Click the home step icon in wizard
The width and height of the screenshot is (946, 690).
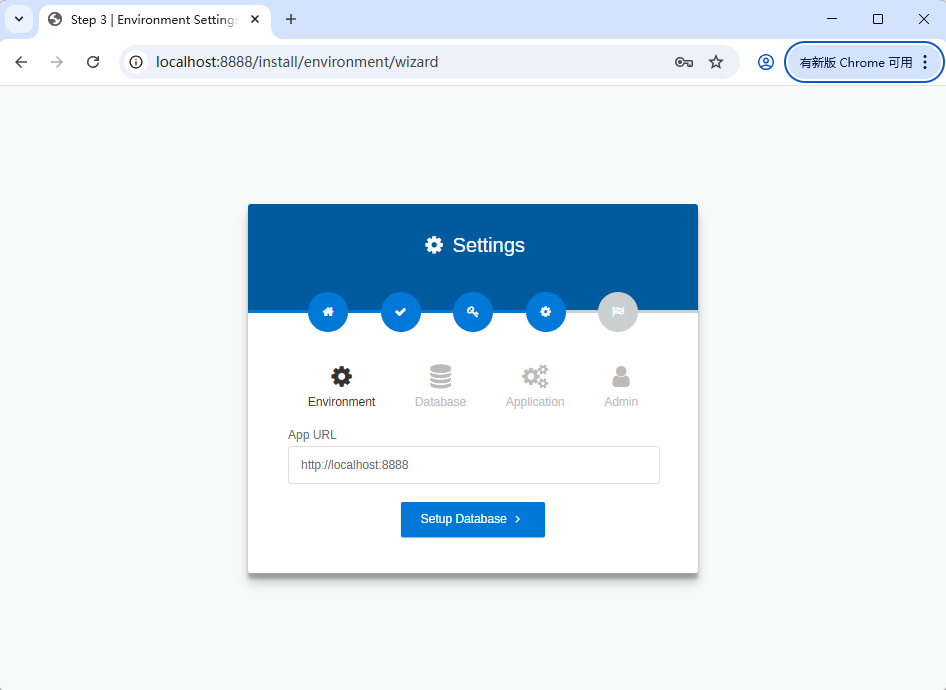tap(328, 312)
